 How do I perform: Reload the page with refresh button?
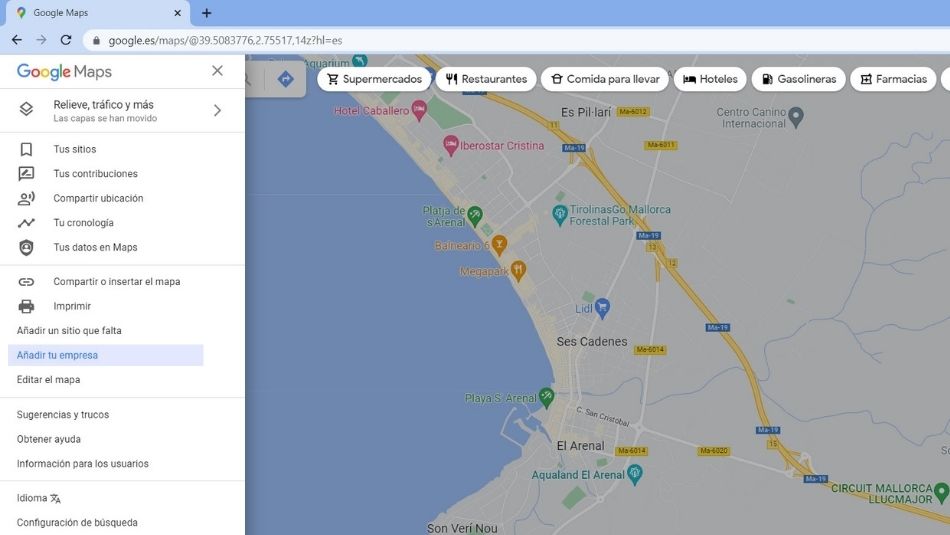(x=66, y=40)
